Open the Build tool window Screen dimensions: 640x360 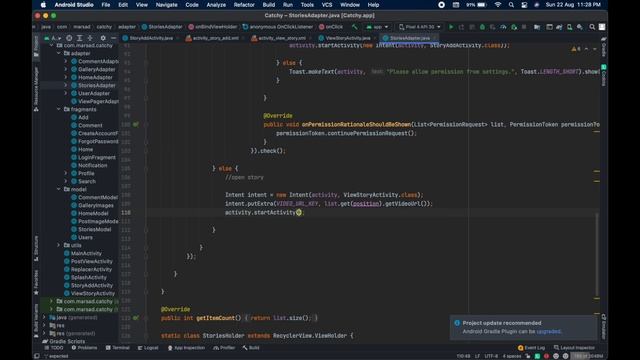coord(251,348)
